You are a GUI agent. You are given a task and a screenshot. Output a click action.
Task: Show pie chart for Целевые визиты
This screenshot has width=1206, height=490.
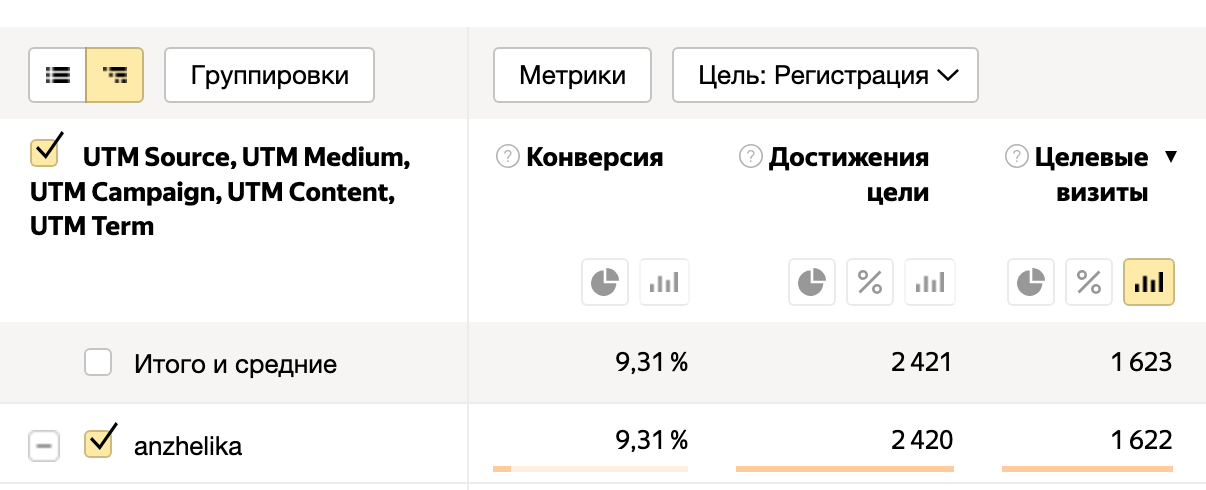click(x=1032, y=283)
